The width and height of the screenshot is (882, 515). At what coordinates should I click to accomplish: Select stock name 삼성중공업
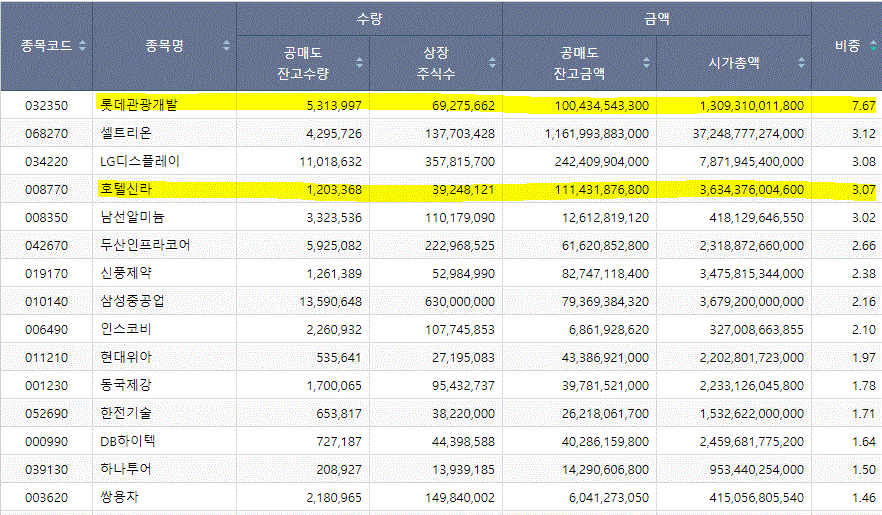point(132,301)
